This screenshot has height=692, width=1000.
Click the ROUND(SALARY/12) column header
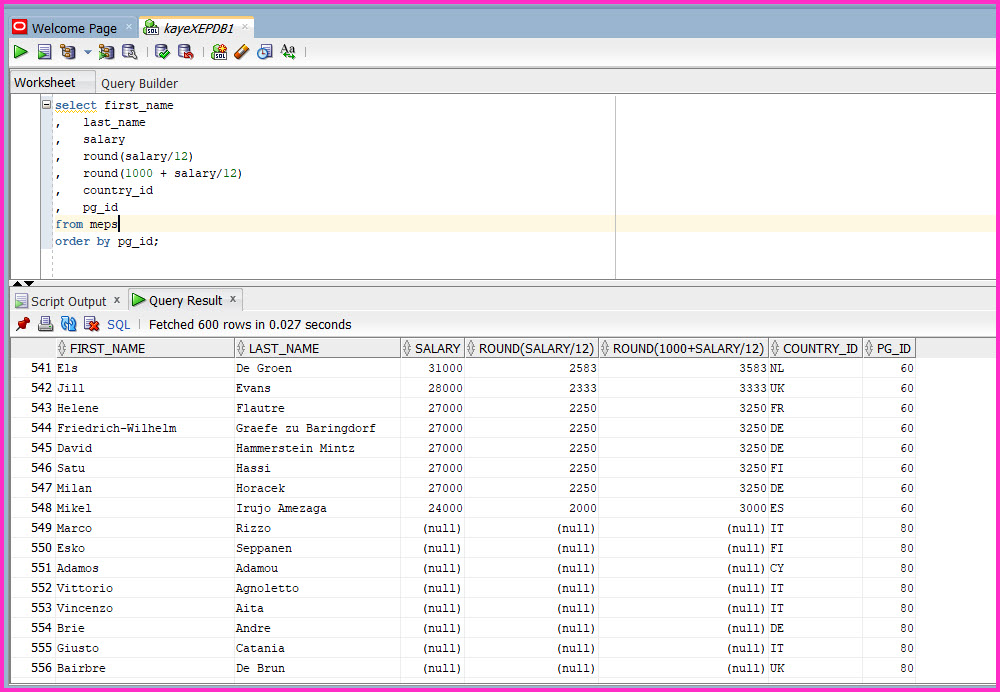532,349
